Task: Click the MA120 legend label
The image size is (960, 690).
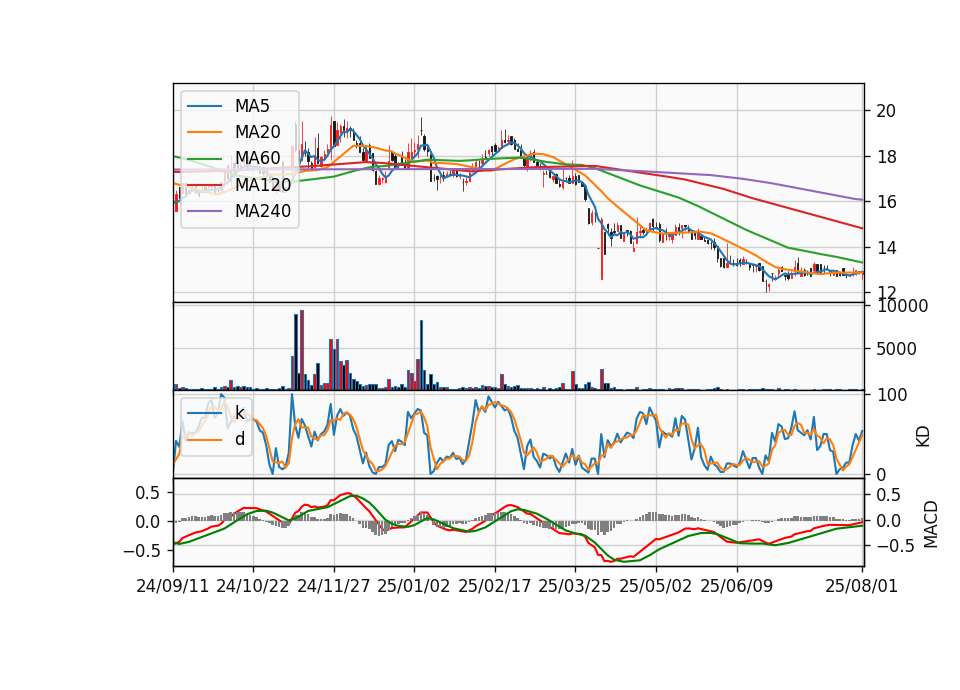Action: point(263,184)
